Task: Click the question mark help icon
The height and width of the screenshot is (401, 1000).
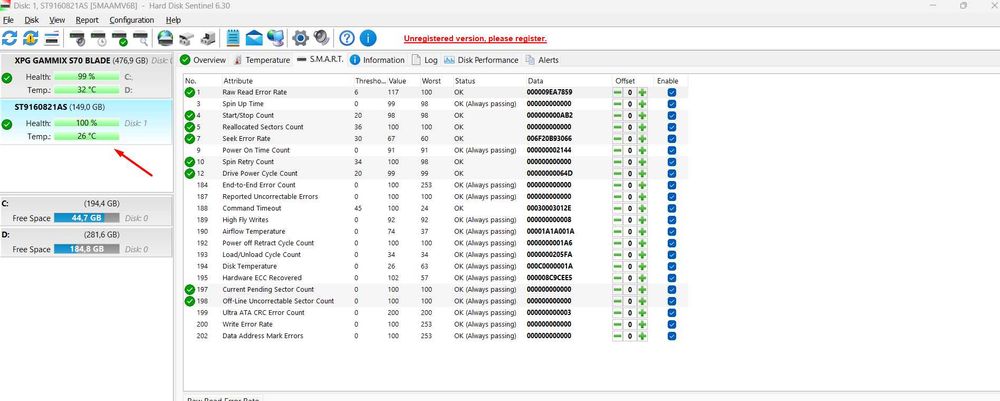Action: 346,38
